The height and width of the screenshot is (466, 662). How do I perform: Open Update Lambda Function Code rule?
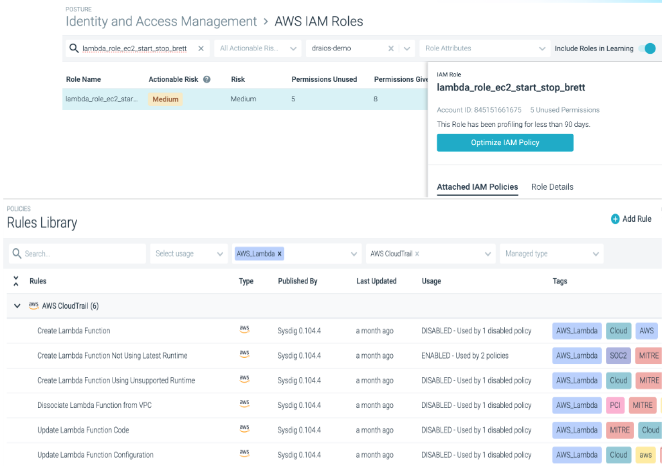point(83,430)
